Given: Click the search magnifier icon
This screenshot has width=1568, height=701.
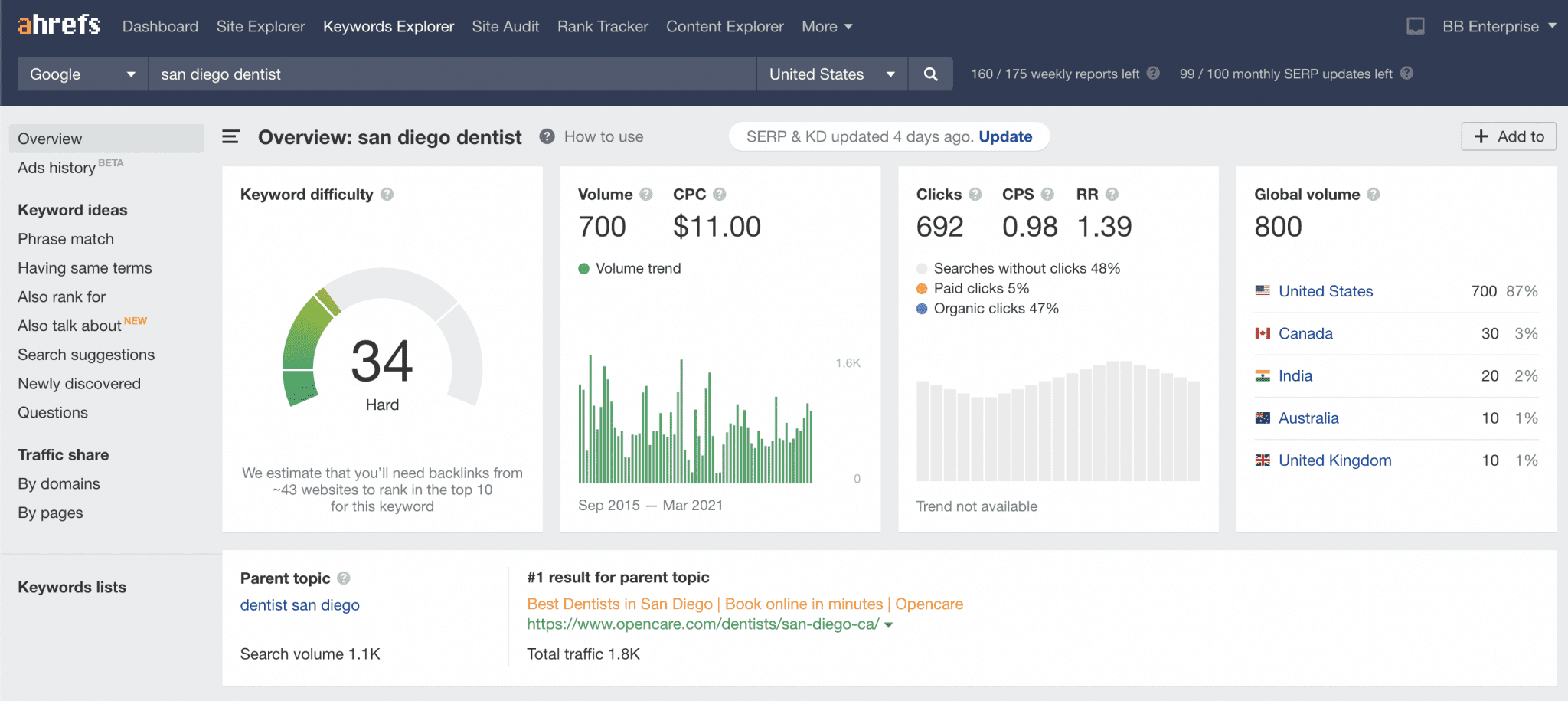Looking at the screenshot, I should tap(930, 74).
